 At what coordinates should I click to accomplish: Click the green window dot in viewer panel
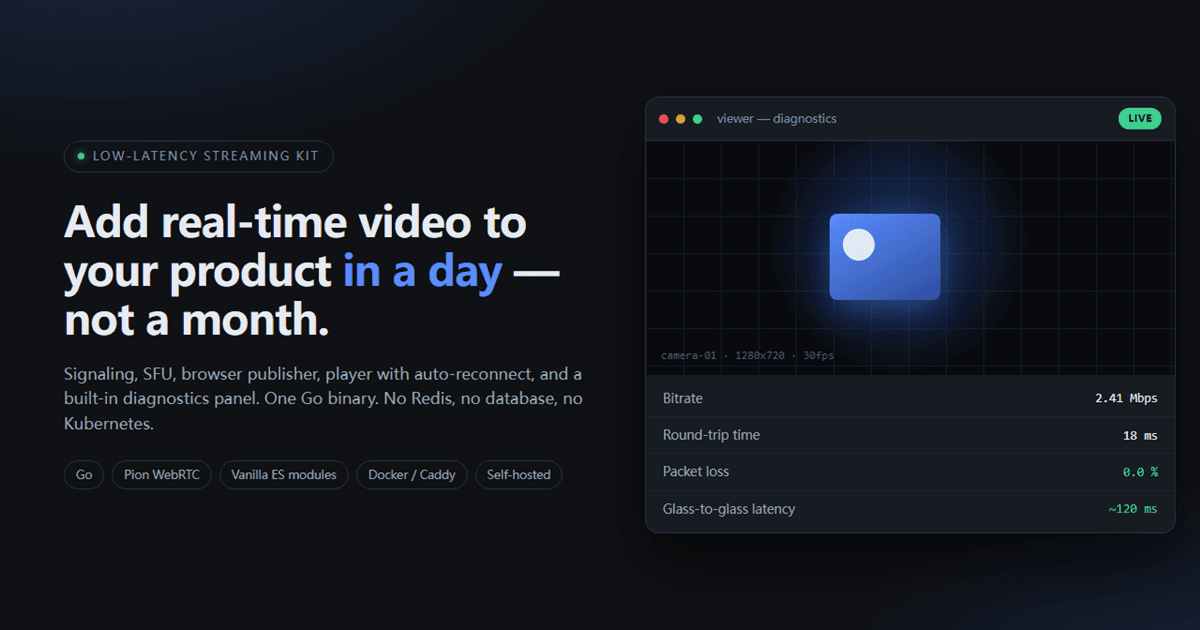(x=697, y=119)
